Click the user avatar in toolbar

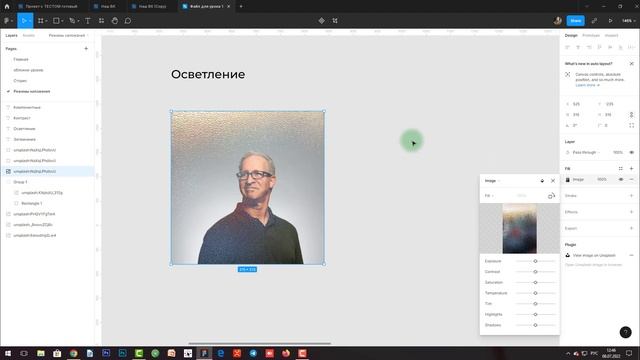pyautogui.click(x=558, y=21)
